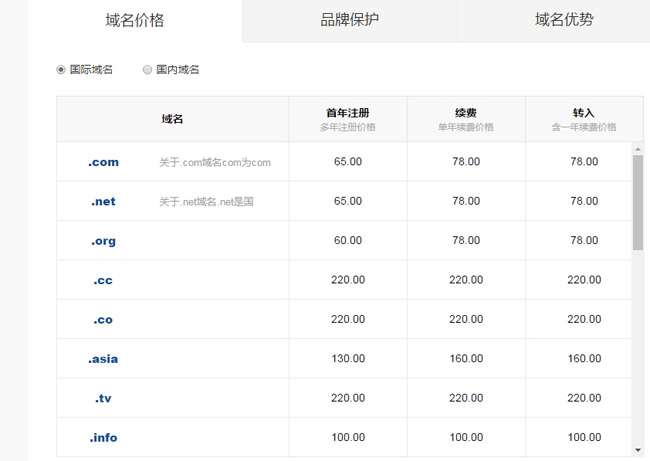Click the scrollbar down arrow
This screenshot has height=461, width=650.
(x=638, y=450)
